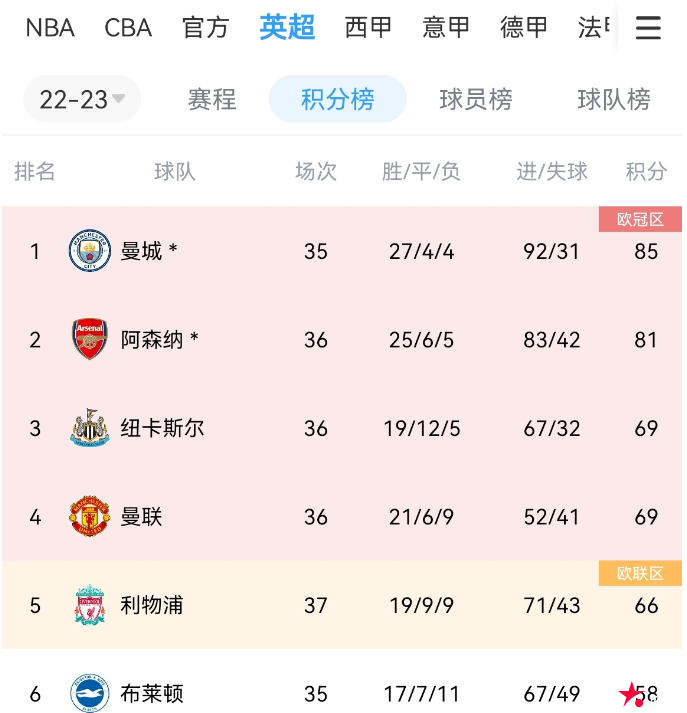Switch to the NBA tab
The height and width of the screenshot is (713, 687).
click(x=50, y=28)
